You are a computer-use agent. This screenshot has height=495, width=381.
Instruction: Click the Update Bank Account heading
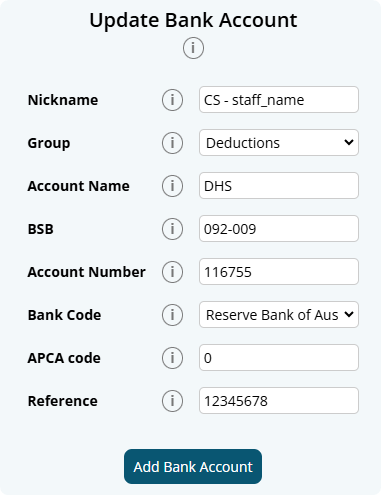[193, 21]
